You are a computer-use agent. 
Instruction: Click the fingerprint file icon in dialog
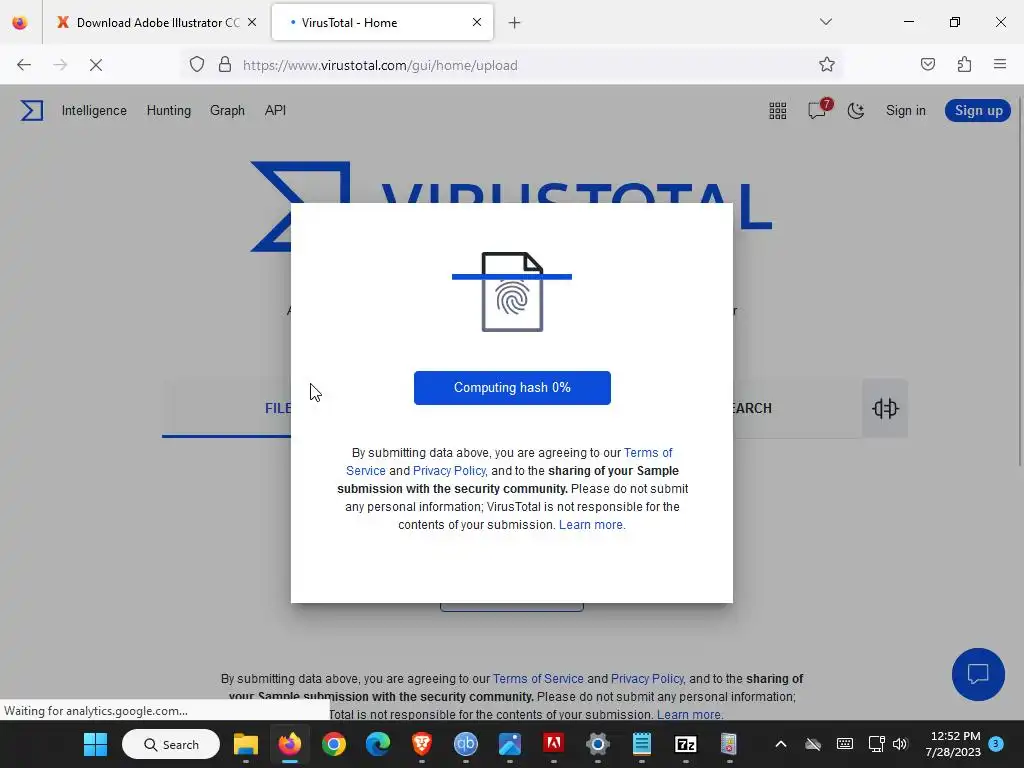click(x=512, y=292)
